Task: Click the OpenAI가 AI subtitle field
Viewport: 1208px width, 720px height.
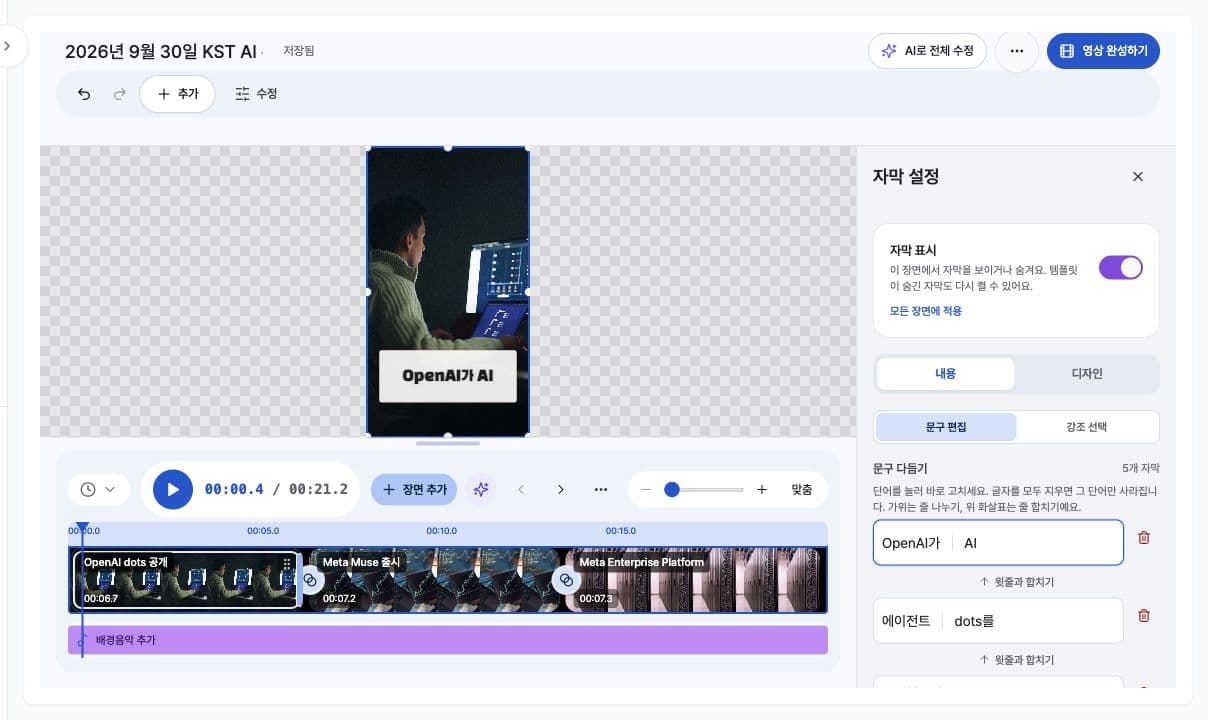Action: pos(998,543)
